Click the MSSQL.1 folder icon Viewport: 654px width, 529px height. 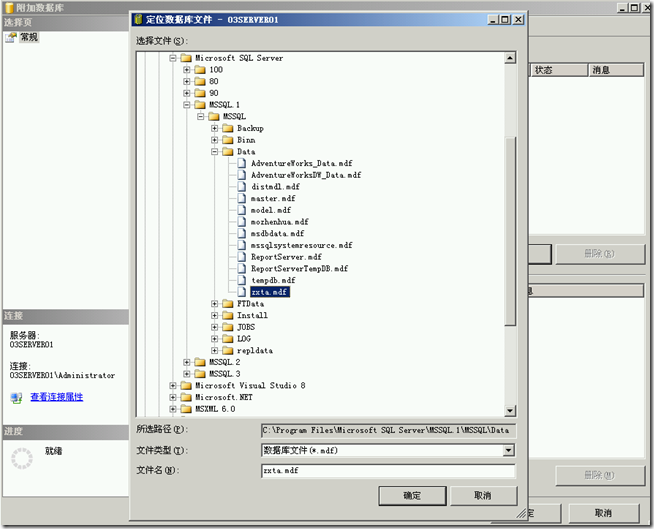tap(200, 105)
